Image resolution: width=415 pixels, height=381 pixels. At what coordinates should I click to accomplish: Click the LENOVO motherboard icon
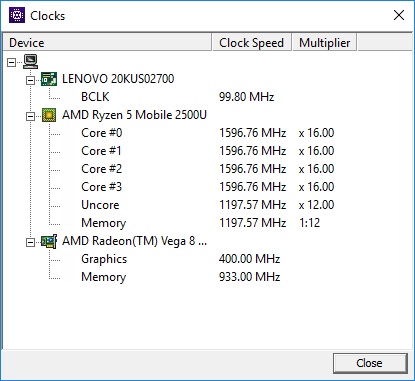[49, 79]
